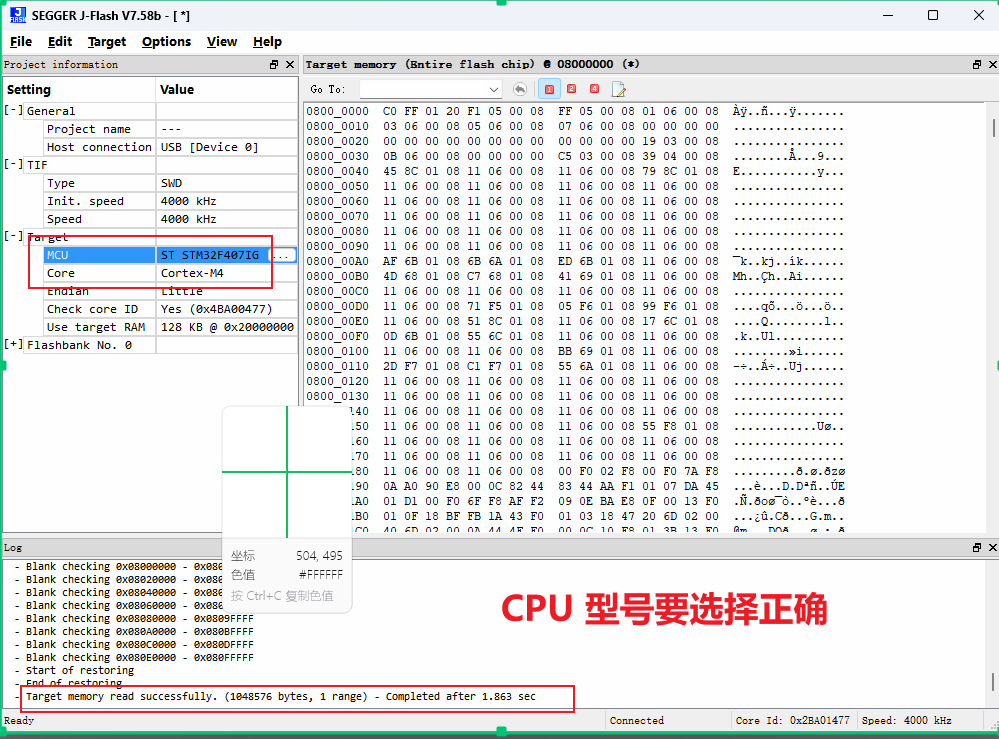
Task: Click the J-Flash application icon
Action: 18,15
